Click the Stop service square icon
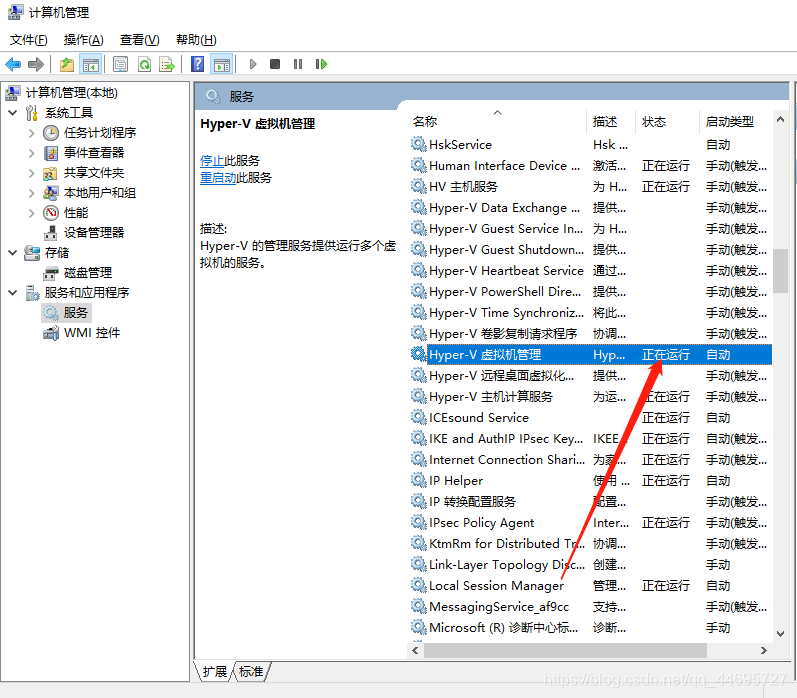797x698 pixels. (275, 64)
